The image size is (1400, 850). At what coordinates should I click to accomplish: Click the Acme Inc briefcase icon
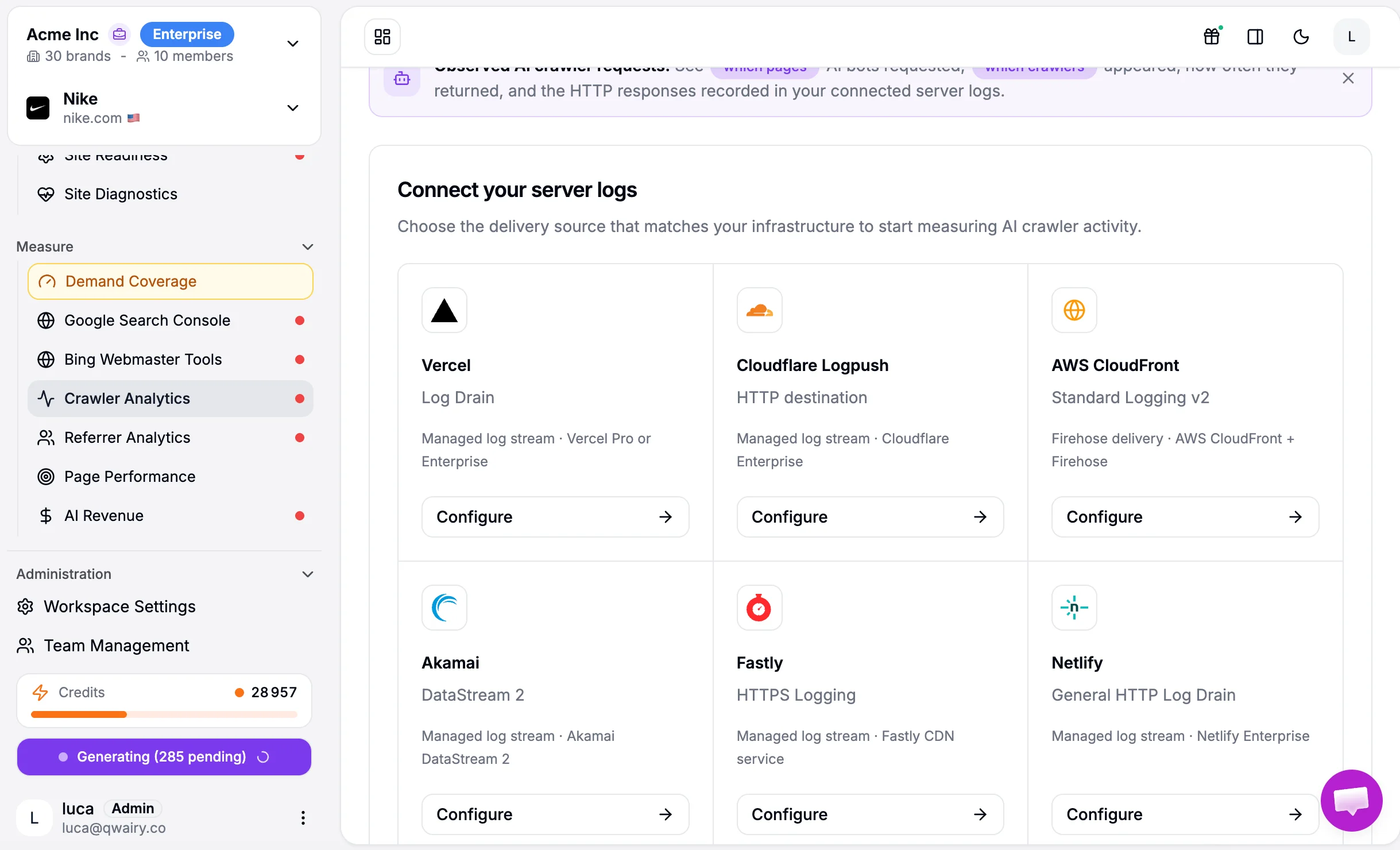click(119, 34)
